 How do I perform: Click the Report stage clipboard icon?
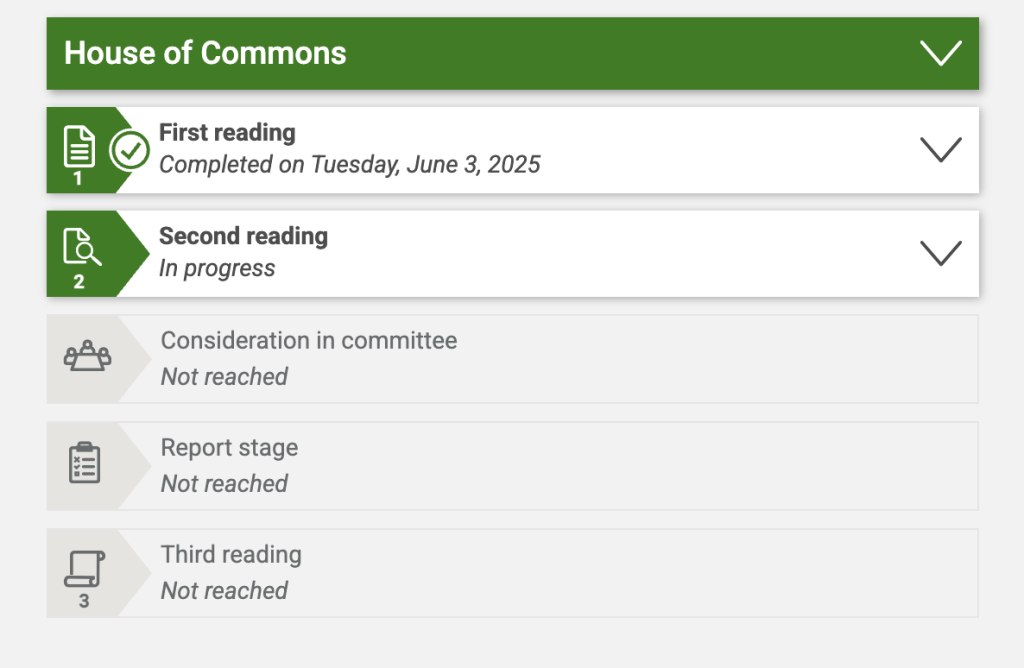click(84, 463)
